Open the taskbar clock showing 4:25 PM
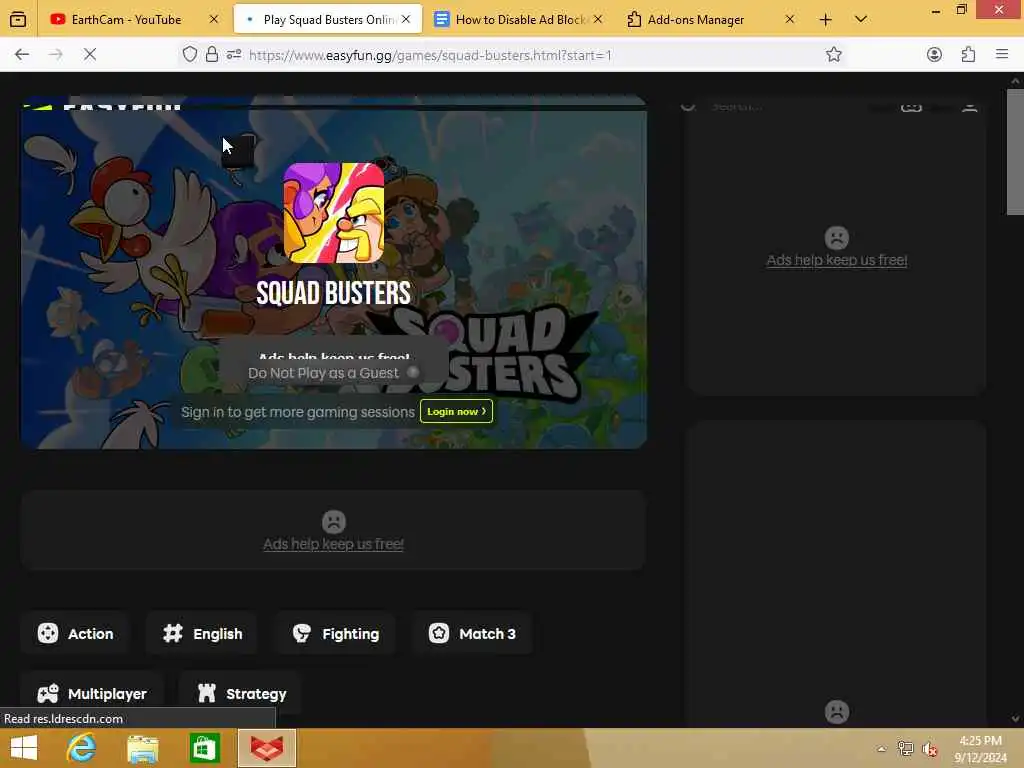The image size is (1024, 768). point(980,749)
